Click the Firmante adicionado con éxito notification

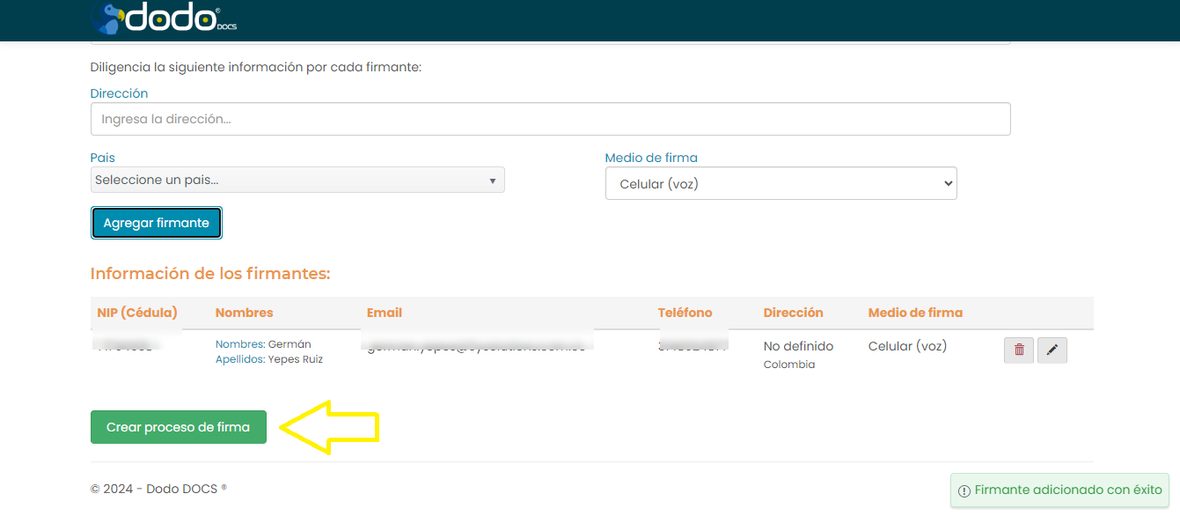pos(1060,490)
